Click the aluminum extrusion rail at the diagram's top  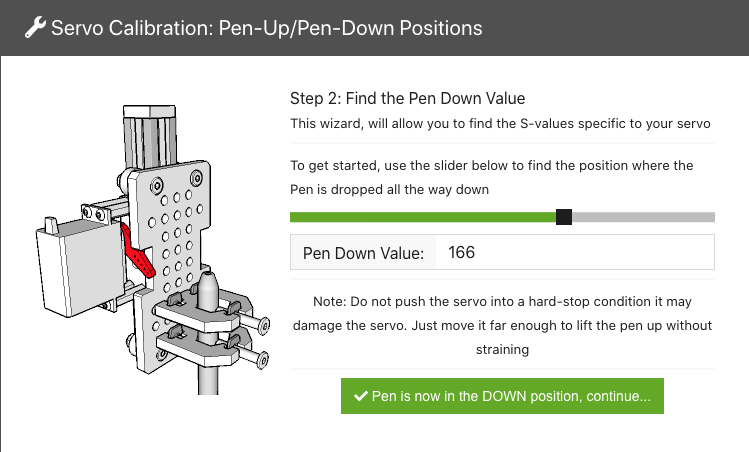point(150,136)
